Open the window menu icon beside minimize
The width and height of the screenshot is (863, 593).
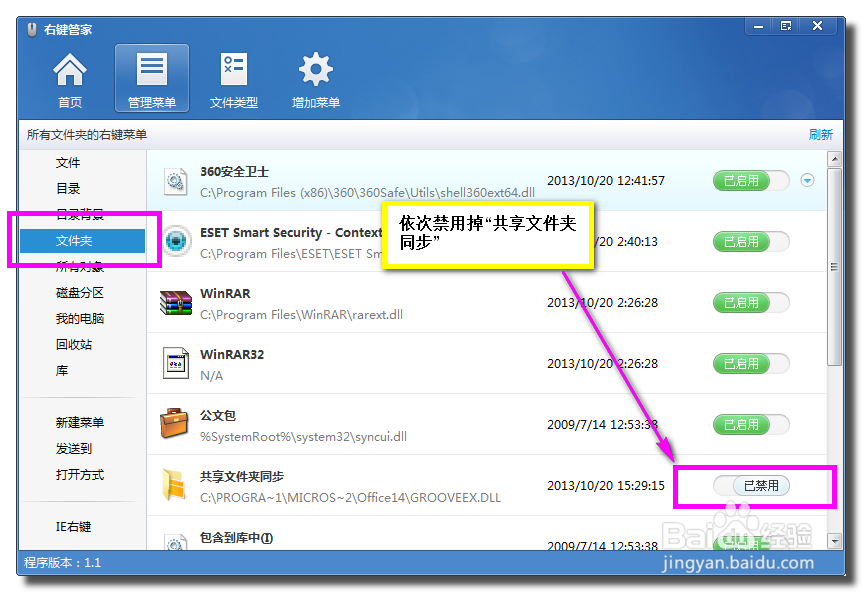pos(786,26)
